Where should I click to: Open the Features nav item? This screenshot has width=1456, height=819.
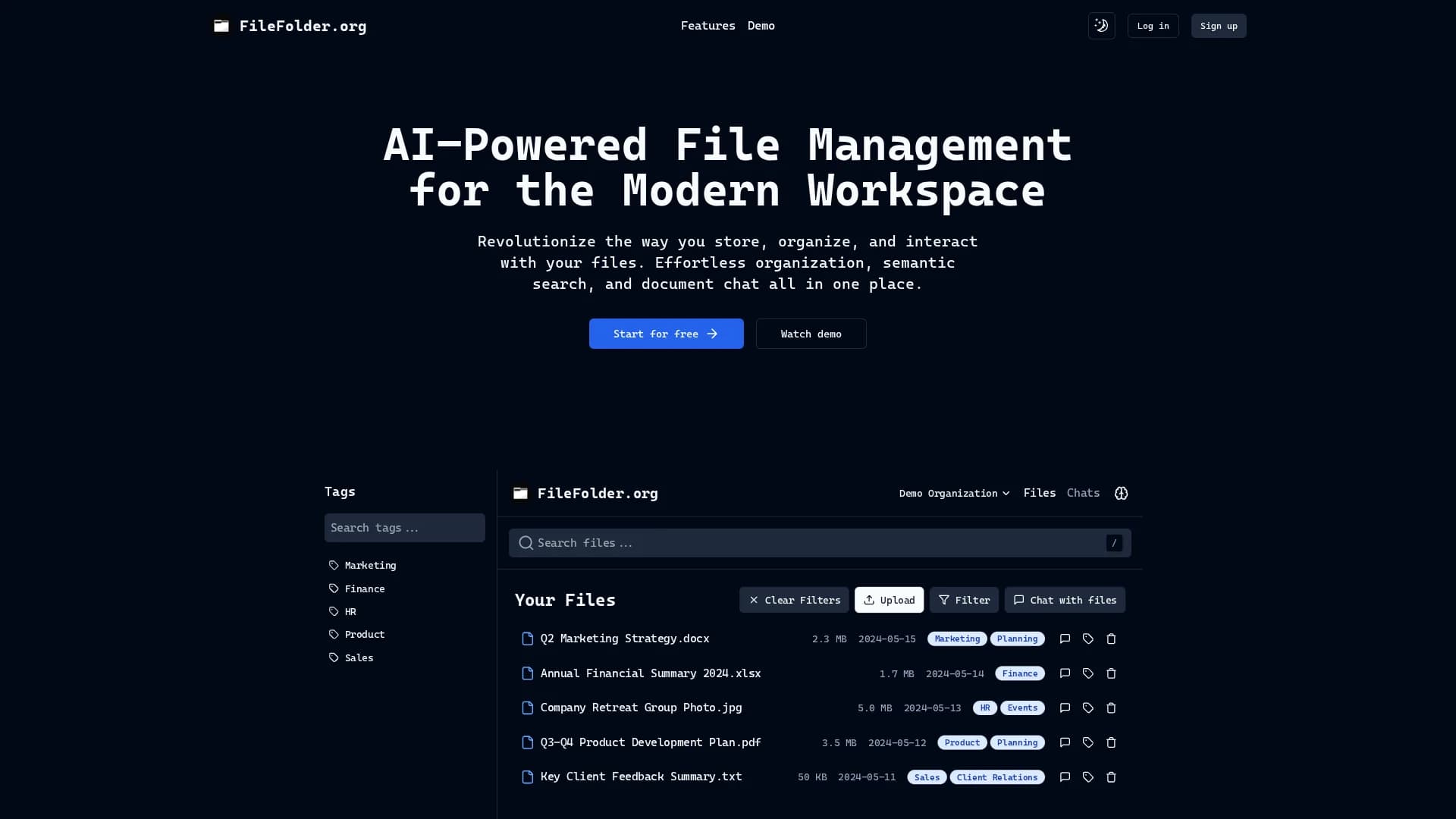(708, 26)
